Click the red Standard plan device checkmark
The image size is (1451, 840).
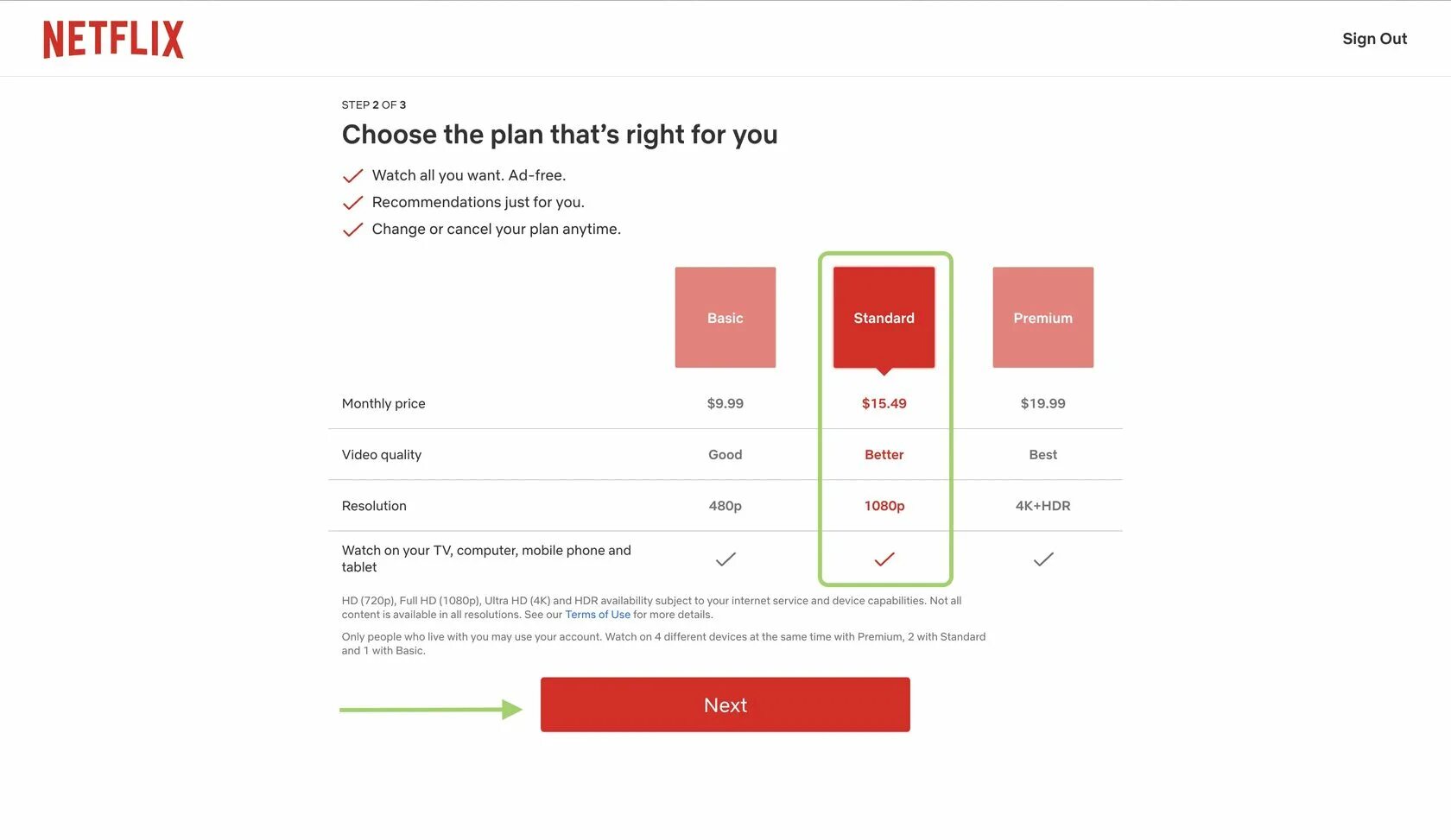(x=884, y=559)
